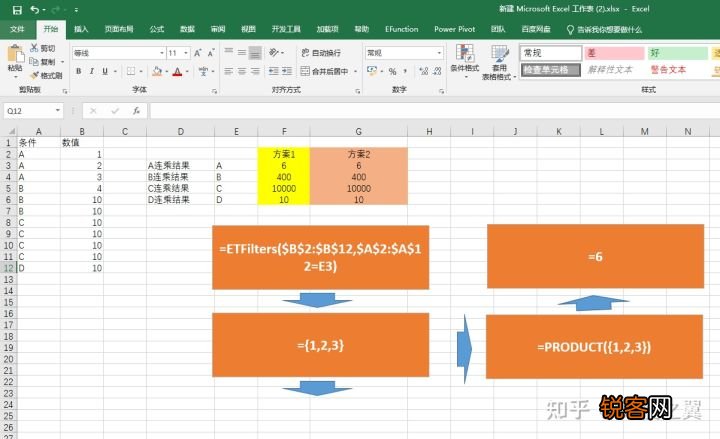Viewport: 720px width, 439px height.
Task: Toggle wrap text (自动换行)
Action: click(x=321, y=53)
